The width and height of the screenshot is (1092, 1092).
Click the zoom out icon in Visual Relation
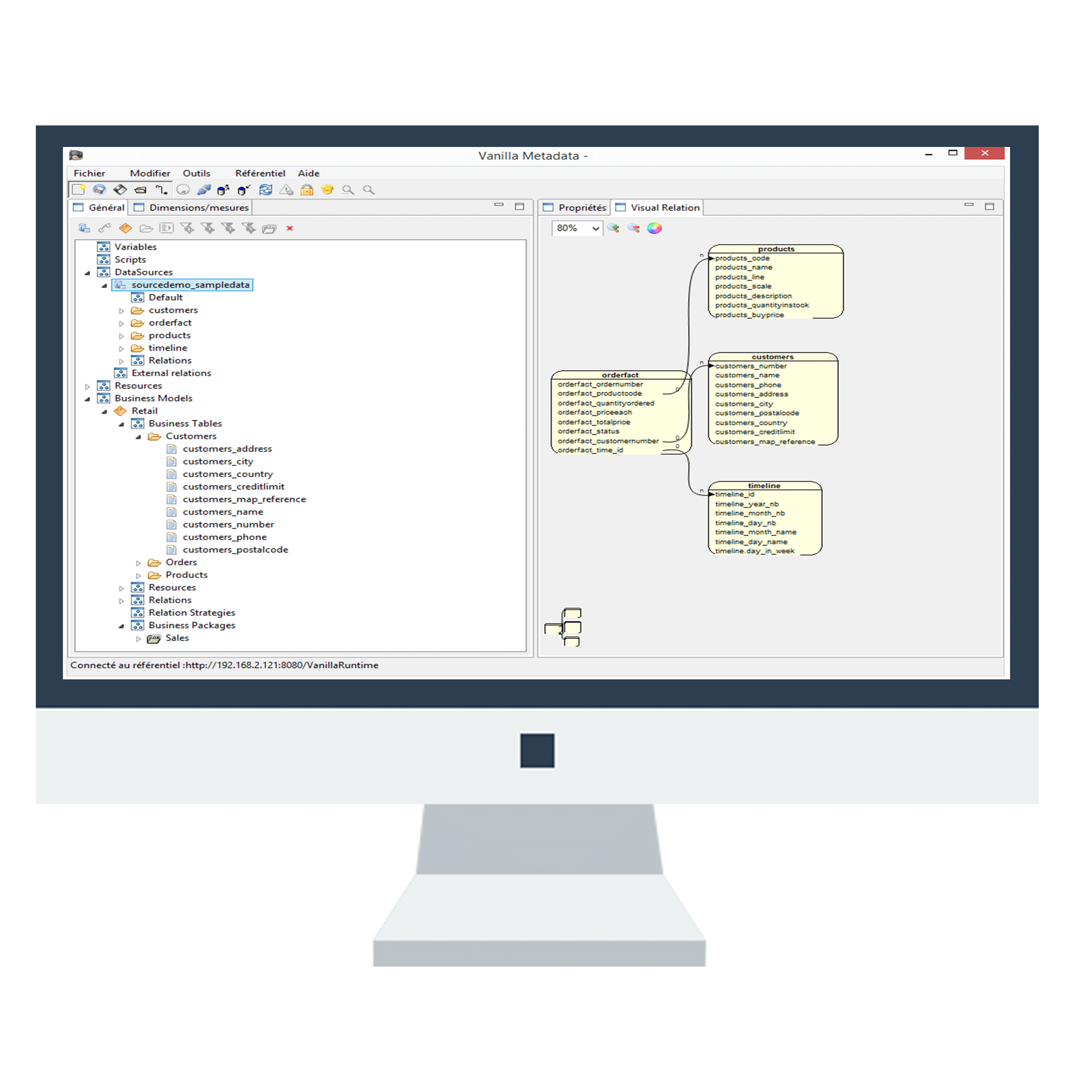pyautogui.click(x=634, y=228)
